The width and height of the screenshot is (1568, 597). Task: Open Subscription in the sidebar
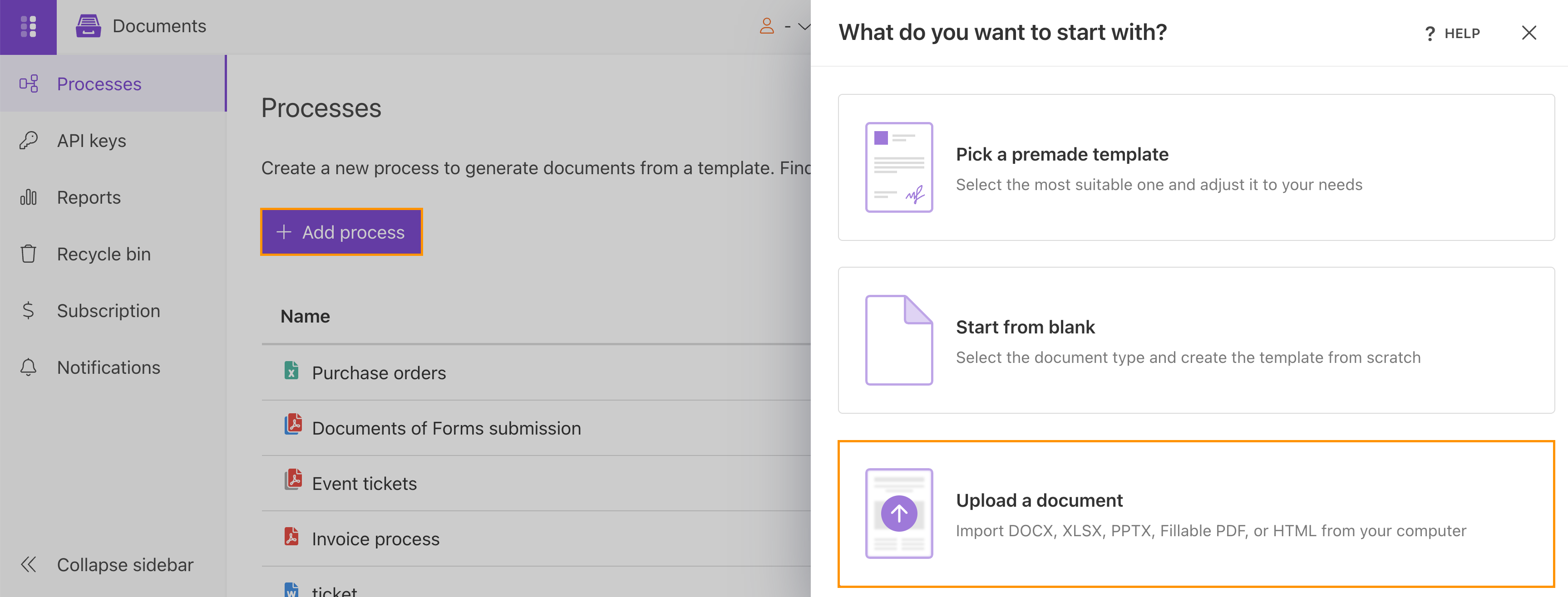[x=113, y=310]
